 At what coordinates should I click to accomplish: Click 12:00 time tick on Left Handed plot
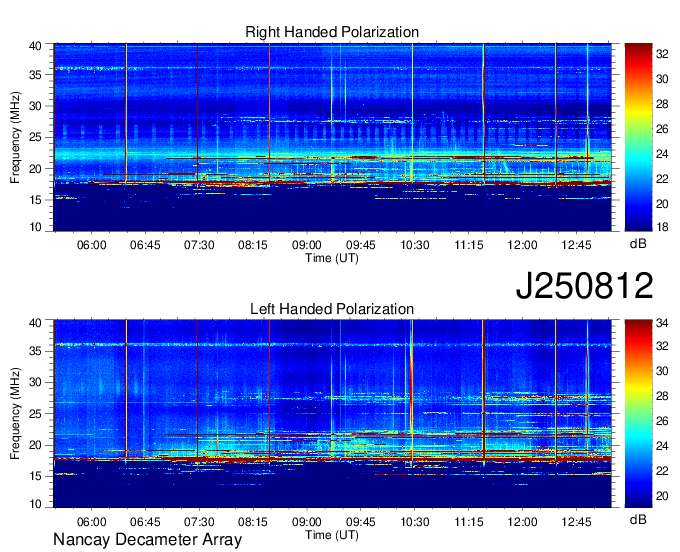click(x=523, y=522)
